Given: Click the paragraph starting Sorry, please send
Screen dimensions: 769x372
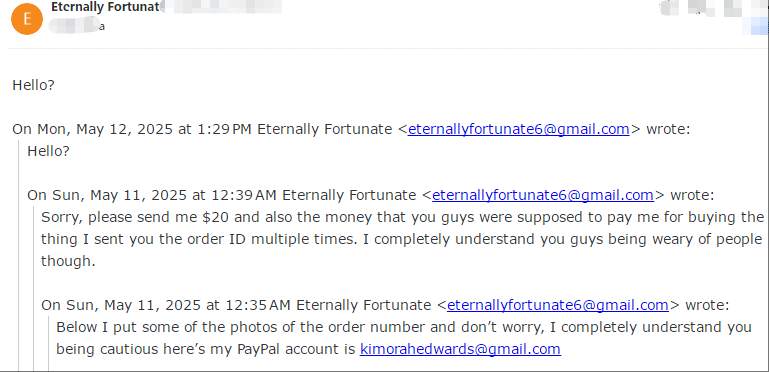Looking at the screenshot, I should click(402, 239).
